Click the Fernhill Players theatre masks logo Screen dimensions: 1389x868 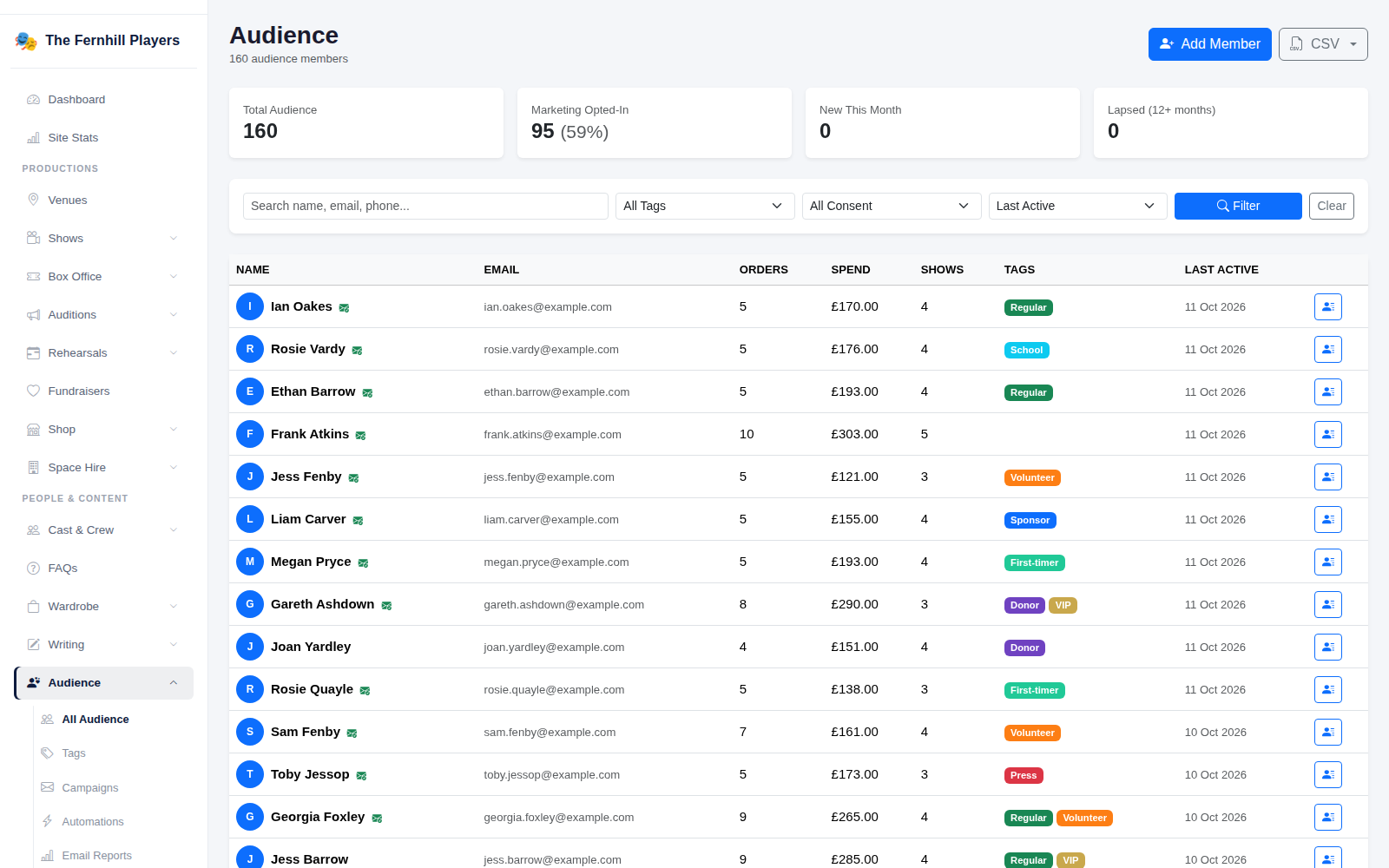[x=26, y=41]
